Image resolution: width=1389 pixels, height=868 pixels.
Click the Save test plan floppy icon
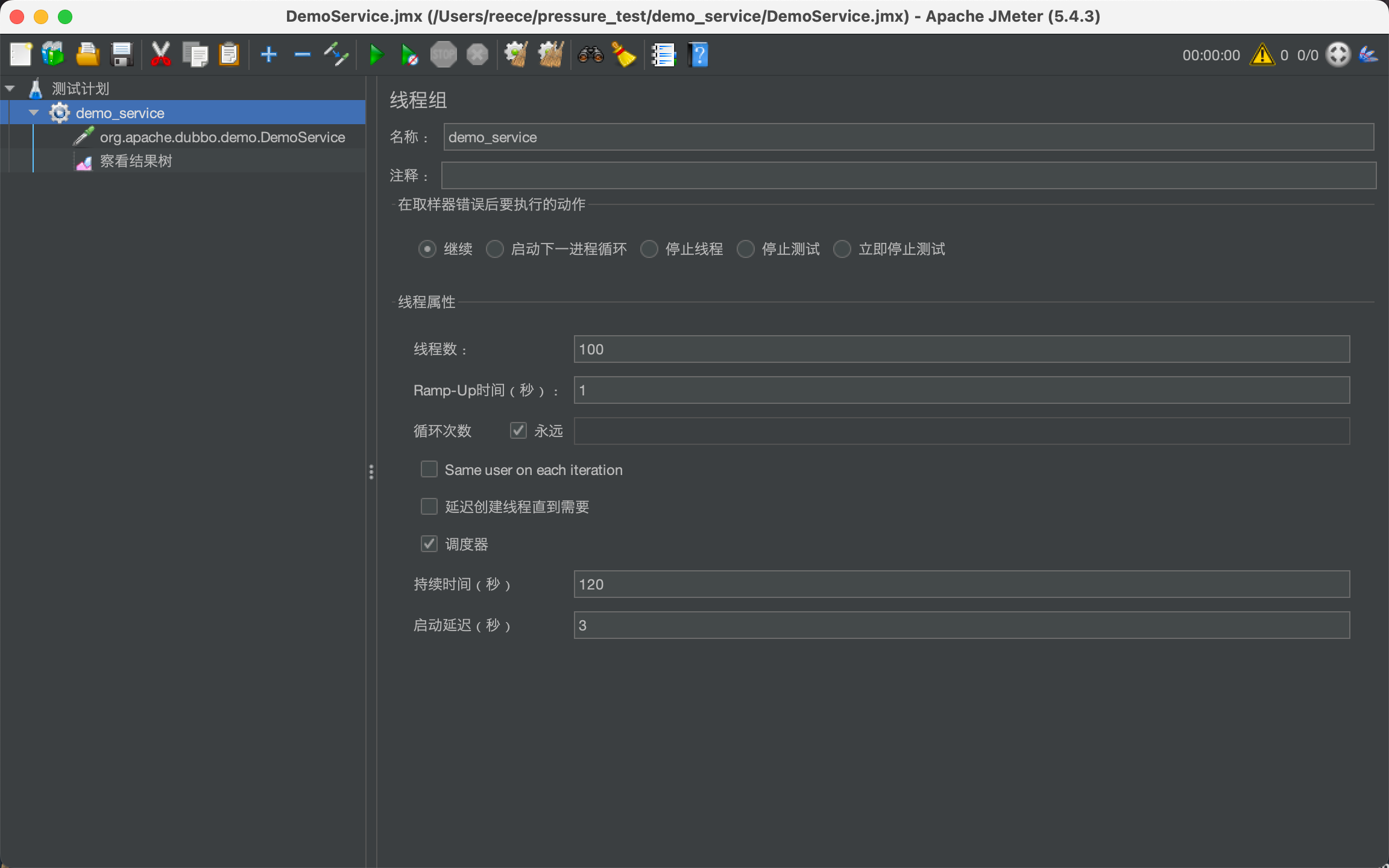(122, 55)
